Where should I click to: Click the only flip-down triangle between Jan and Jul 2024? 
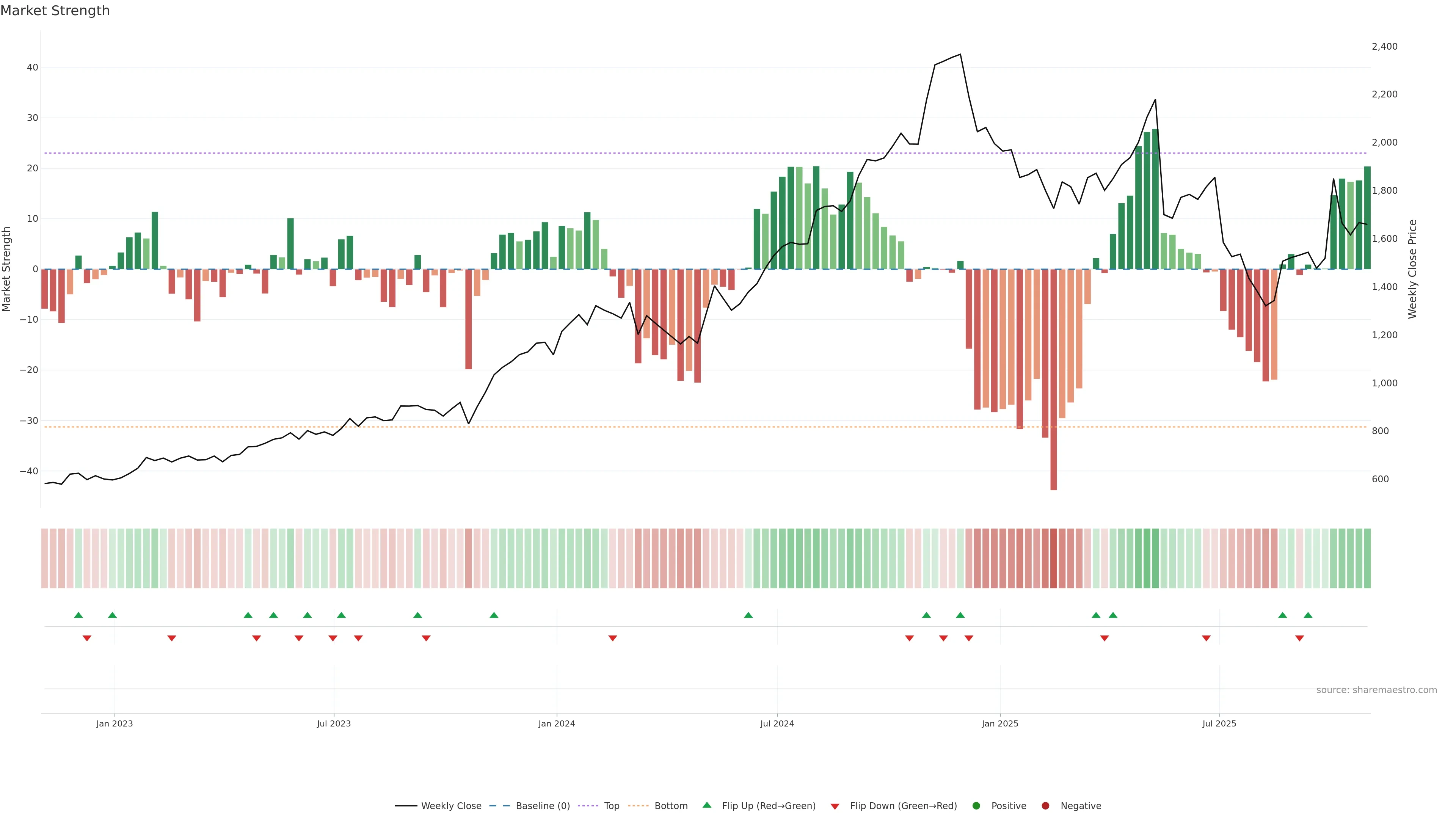pos(613,638)
